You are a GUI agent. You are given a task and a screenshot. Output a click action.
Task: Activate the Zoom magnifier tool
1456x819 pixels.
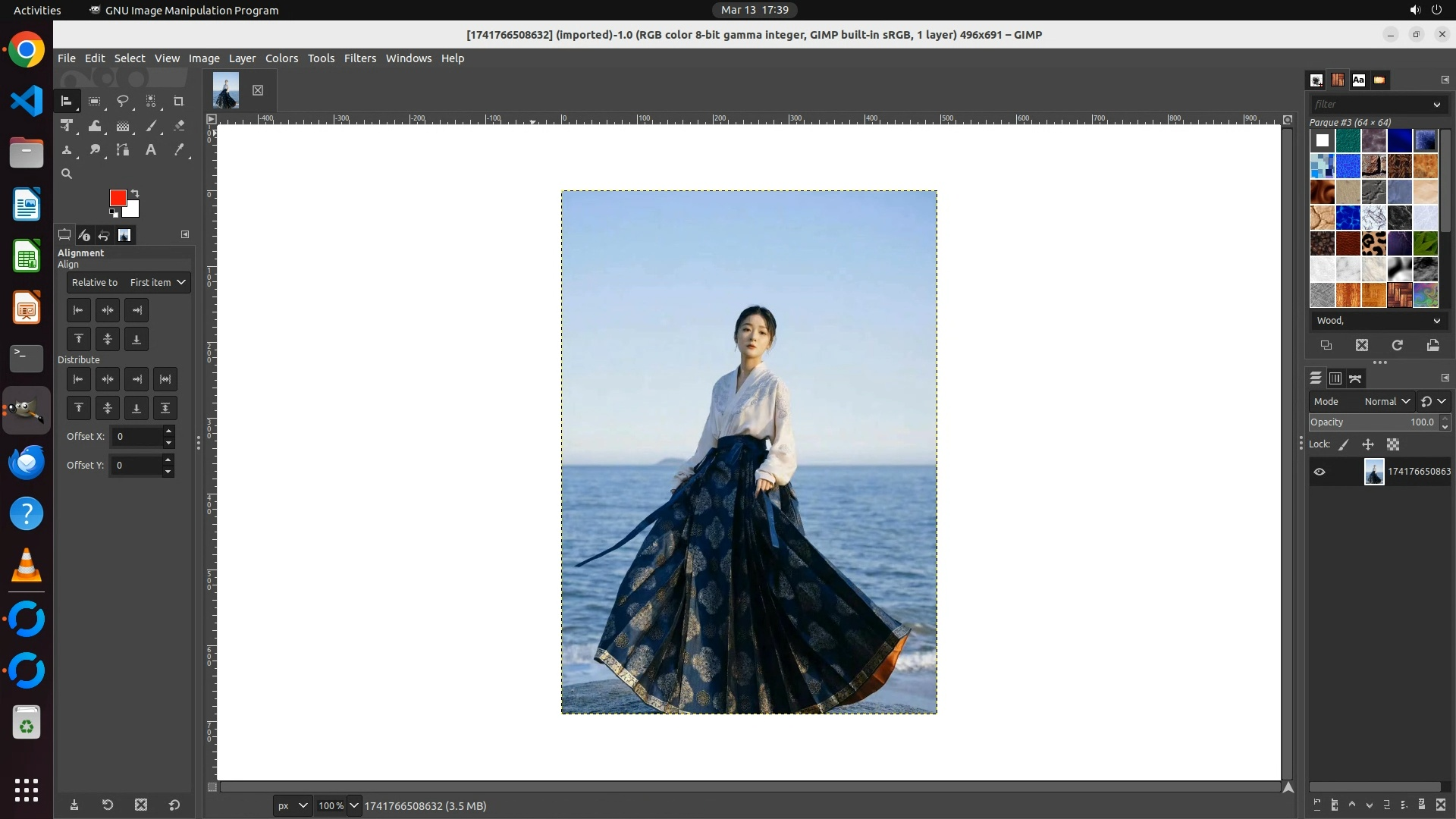67,174
